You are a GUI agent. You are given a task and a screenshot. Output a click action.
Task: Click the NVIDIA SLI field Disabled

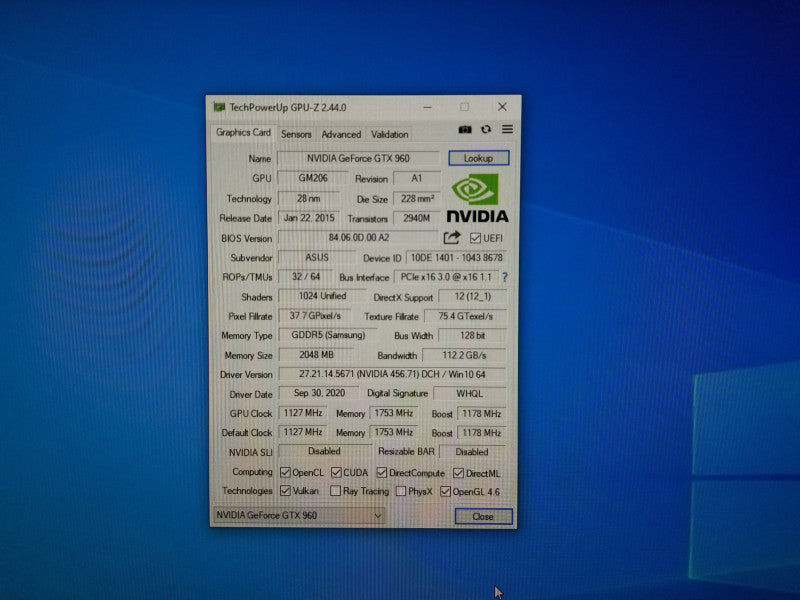click(324, 452)
